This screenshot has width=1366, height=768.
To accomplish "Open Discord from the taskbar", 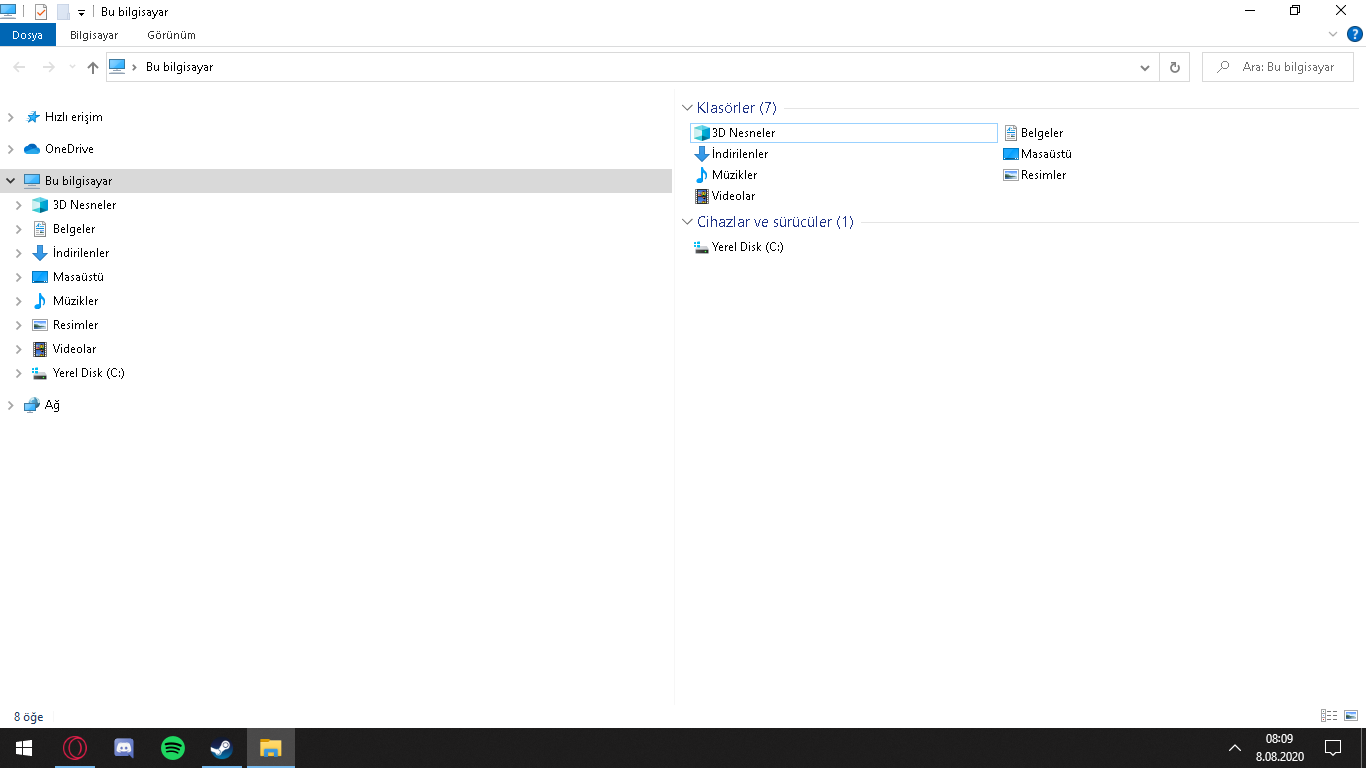I will point(124,748).
